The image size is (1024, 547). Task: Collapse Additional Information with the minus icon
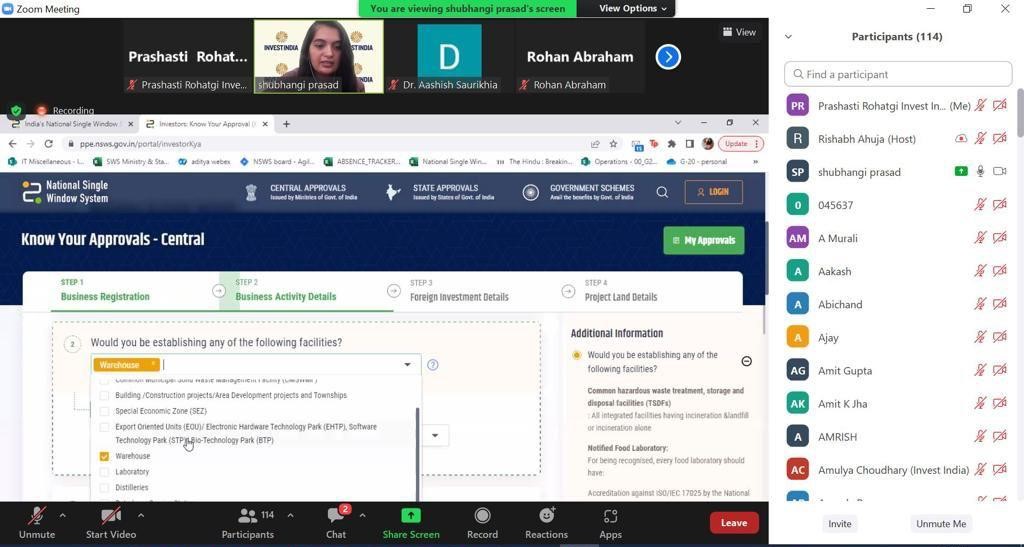(746, 361)
